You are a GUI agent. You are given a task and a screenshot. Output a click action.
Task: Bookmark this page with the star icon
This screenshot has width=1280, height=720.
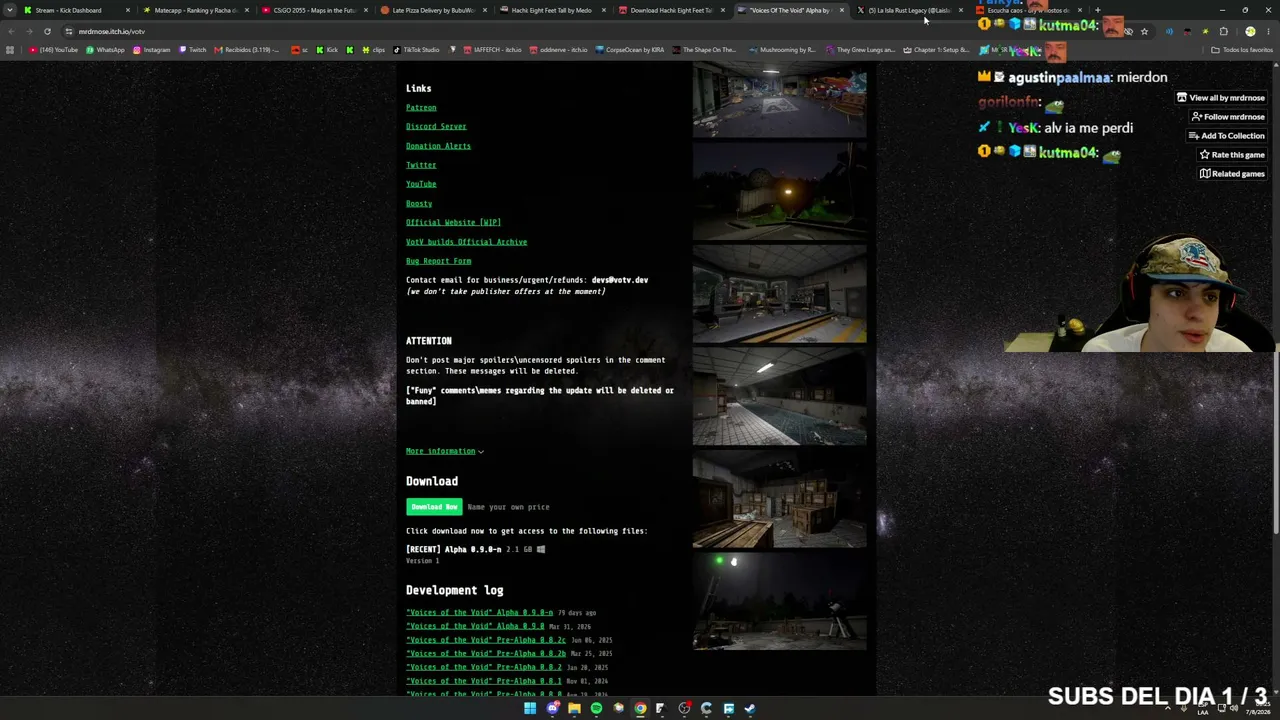pos(1144,31)
